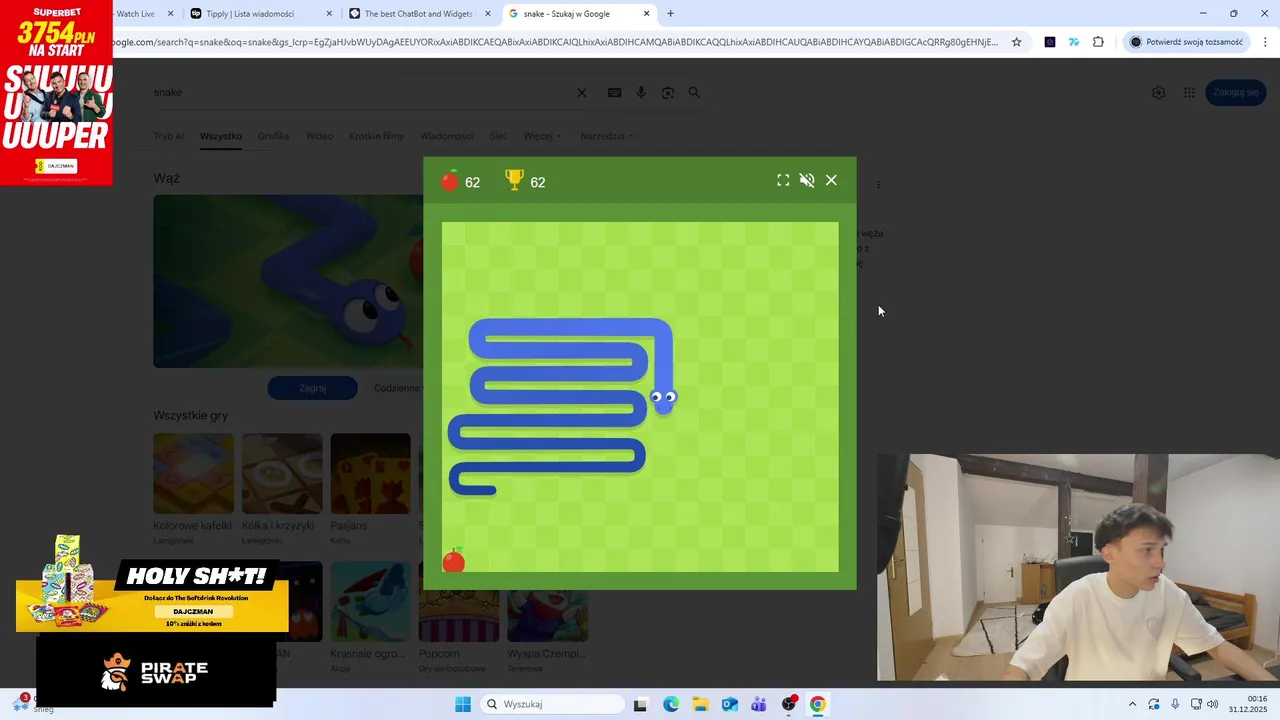
Task: Open Google quick settings gear
Action: click(x=1158, y=92)
